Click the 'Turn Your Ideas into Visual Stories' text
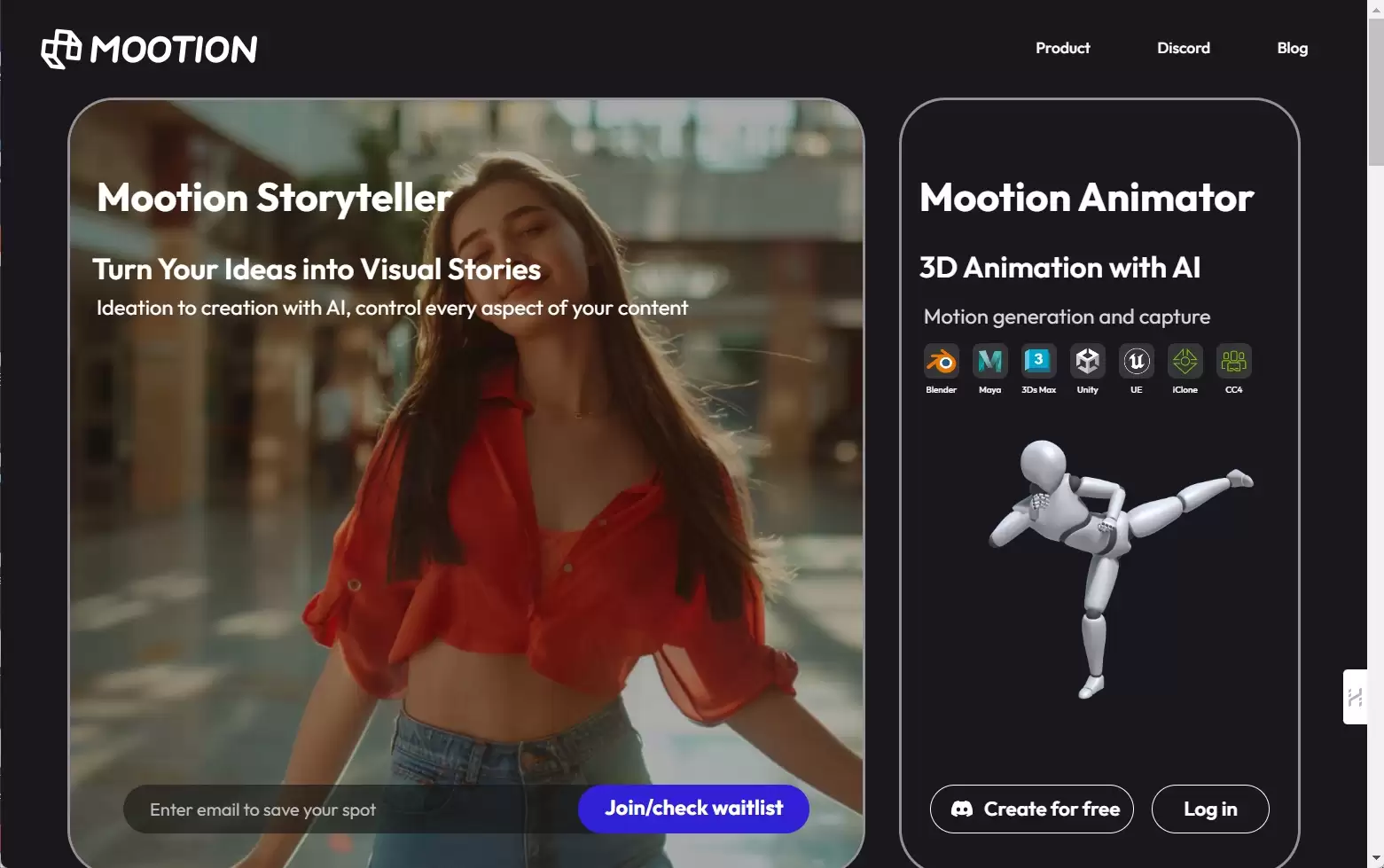This screenshot has width=1384, height=868. pos(317,269)
